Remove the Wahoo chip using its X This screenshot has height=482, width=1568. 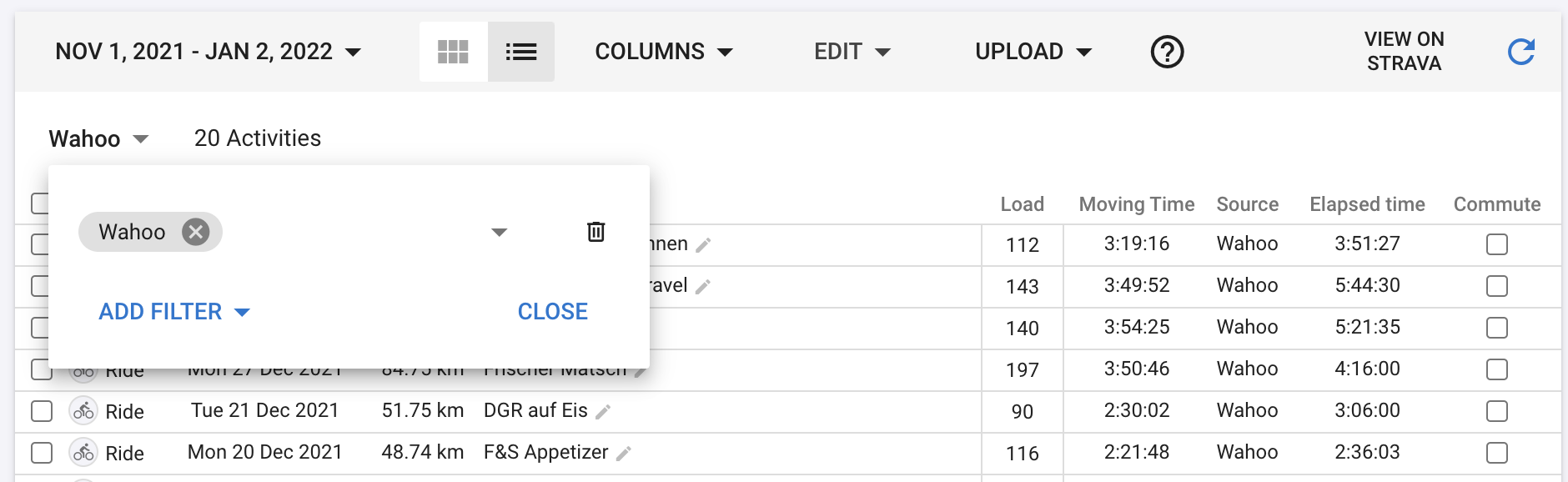tap(196, 232)
